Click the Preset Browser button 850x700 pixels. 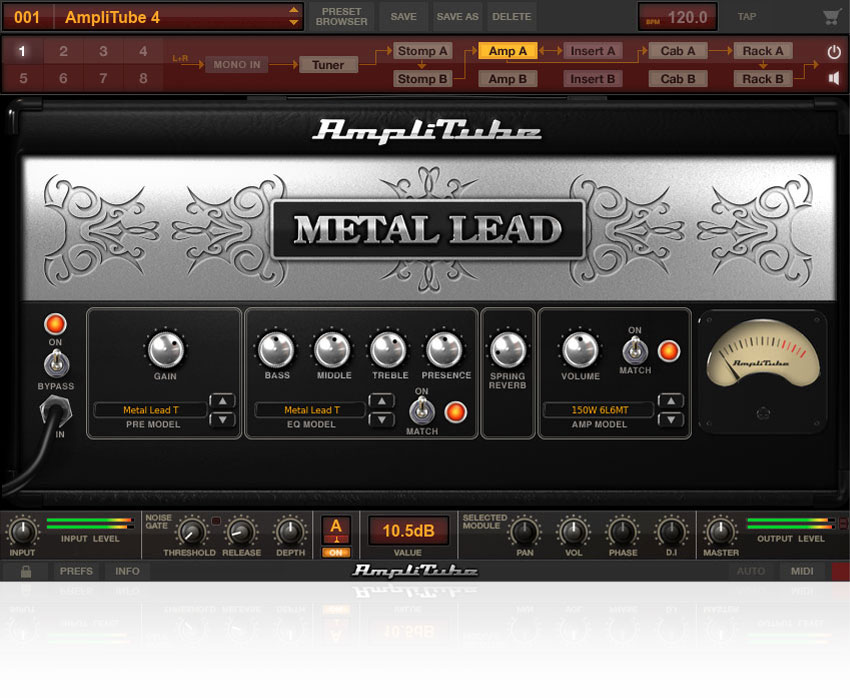[x=342, y=17]
